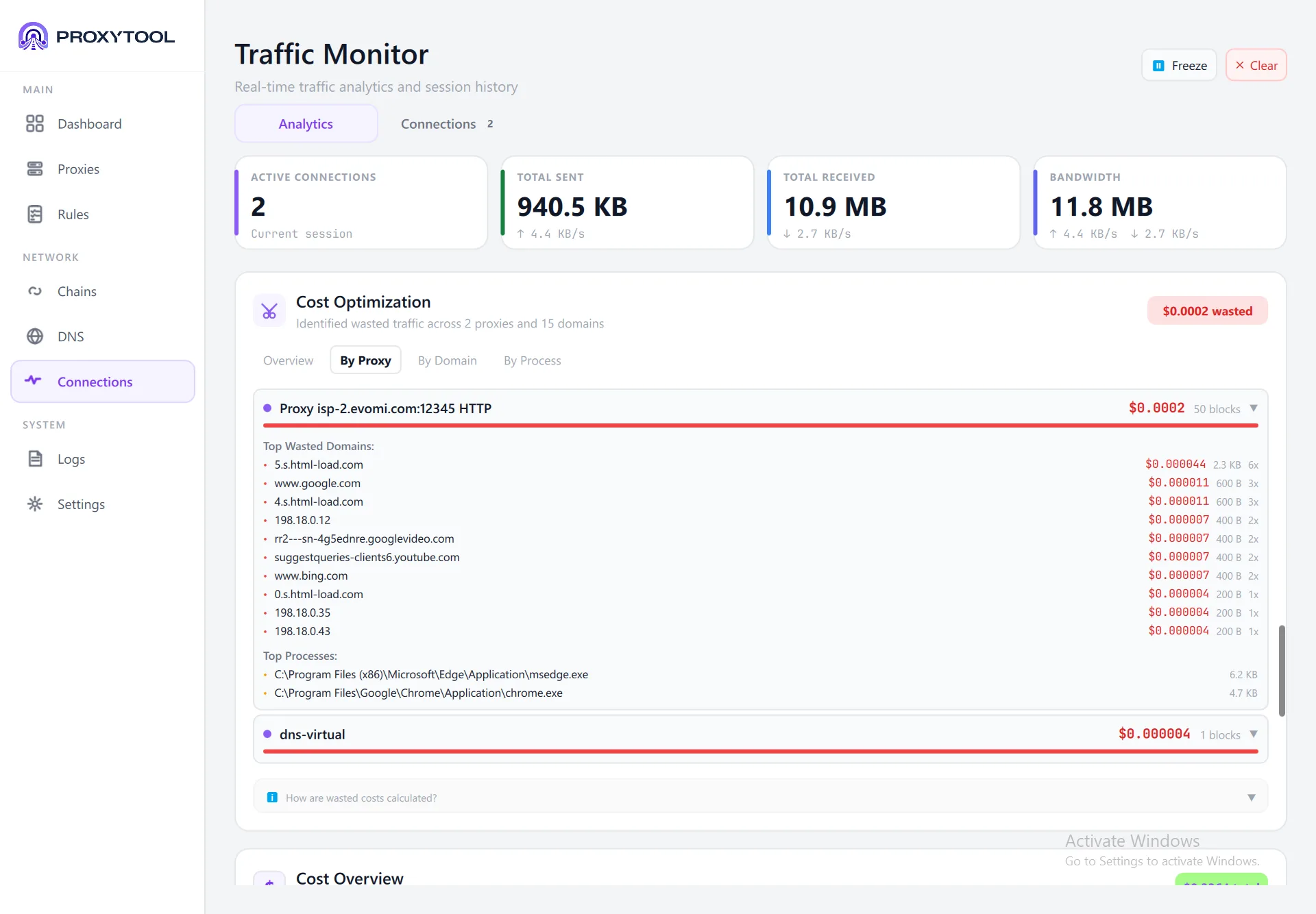Click the red waste bar under dns-virtual

[760, 752]
